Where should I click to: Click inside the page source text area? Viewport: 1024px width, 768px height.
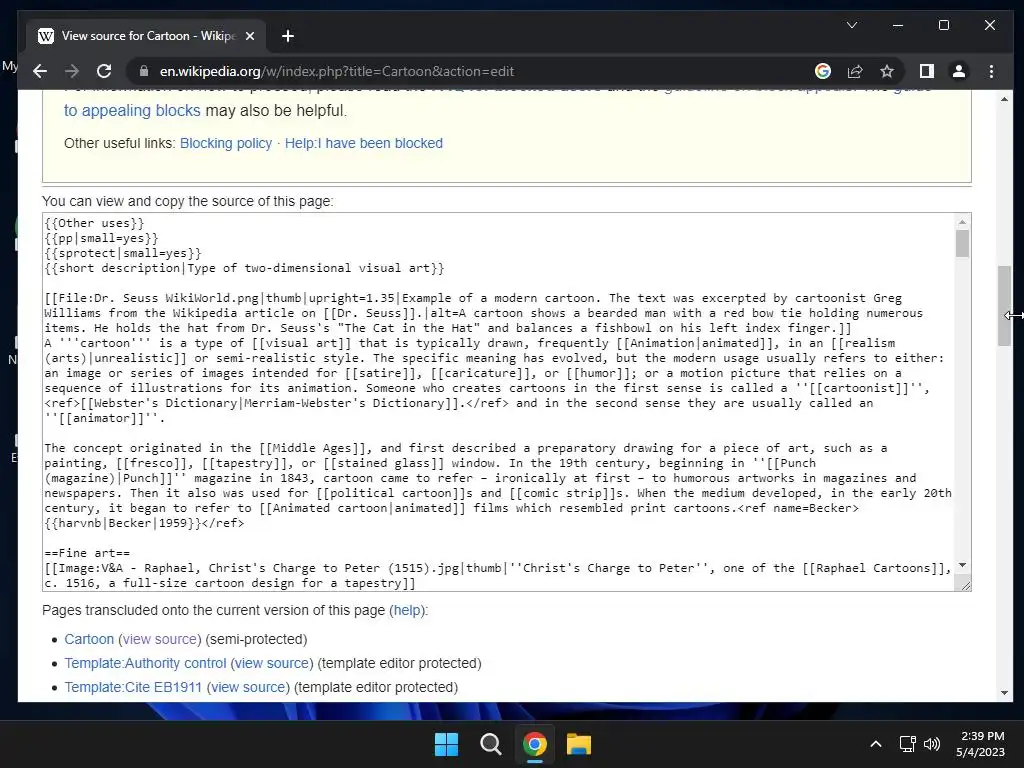tap(499, 402)
